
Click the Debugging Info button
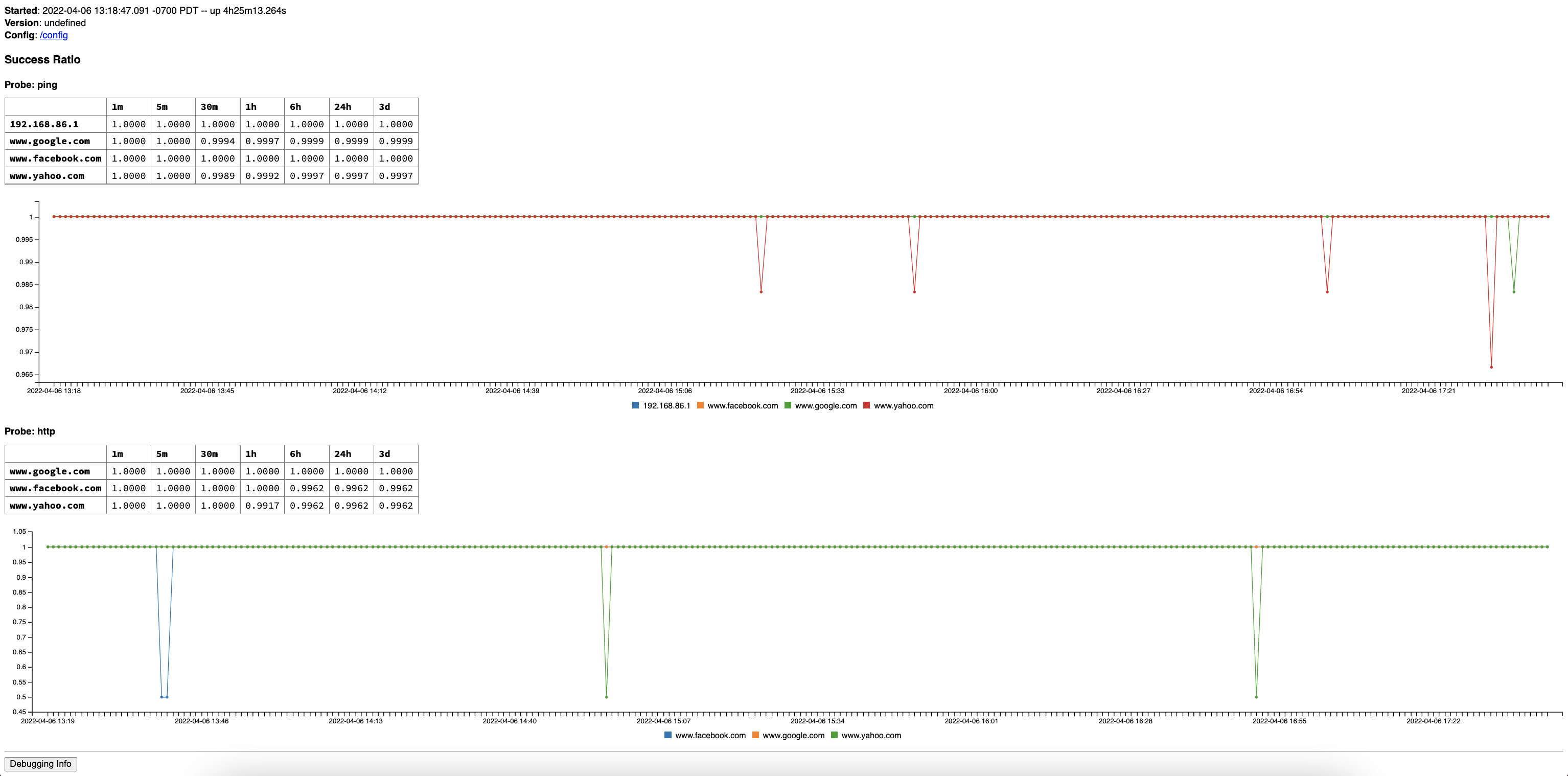(x=41, y=763)
